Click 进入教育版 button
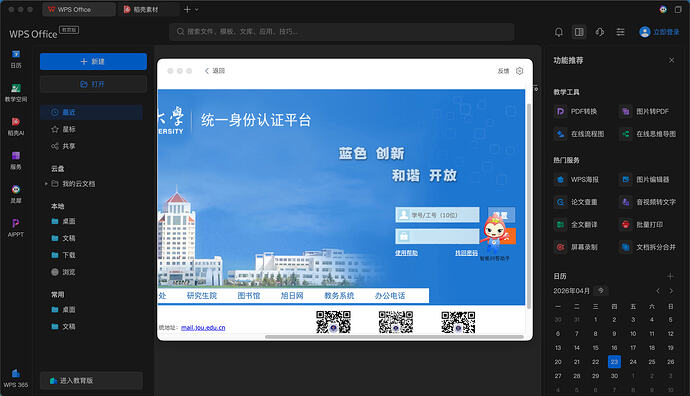 click(91, 381)
